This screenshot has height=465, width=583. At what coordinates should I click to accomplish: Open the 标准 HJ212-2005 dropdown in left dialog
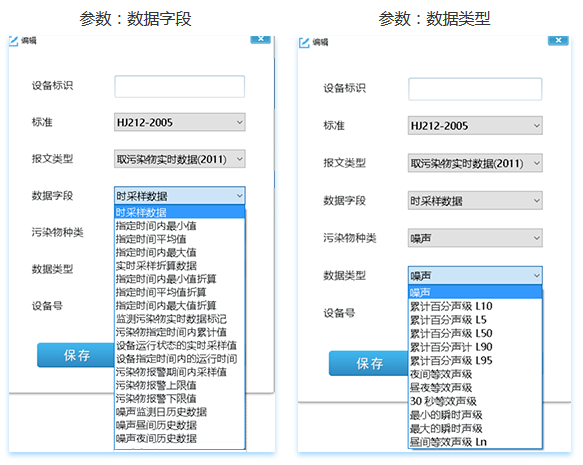coord(180,122)
